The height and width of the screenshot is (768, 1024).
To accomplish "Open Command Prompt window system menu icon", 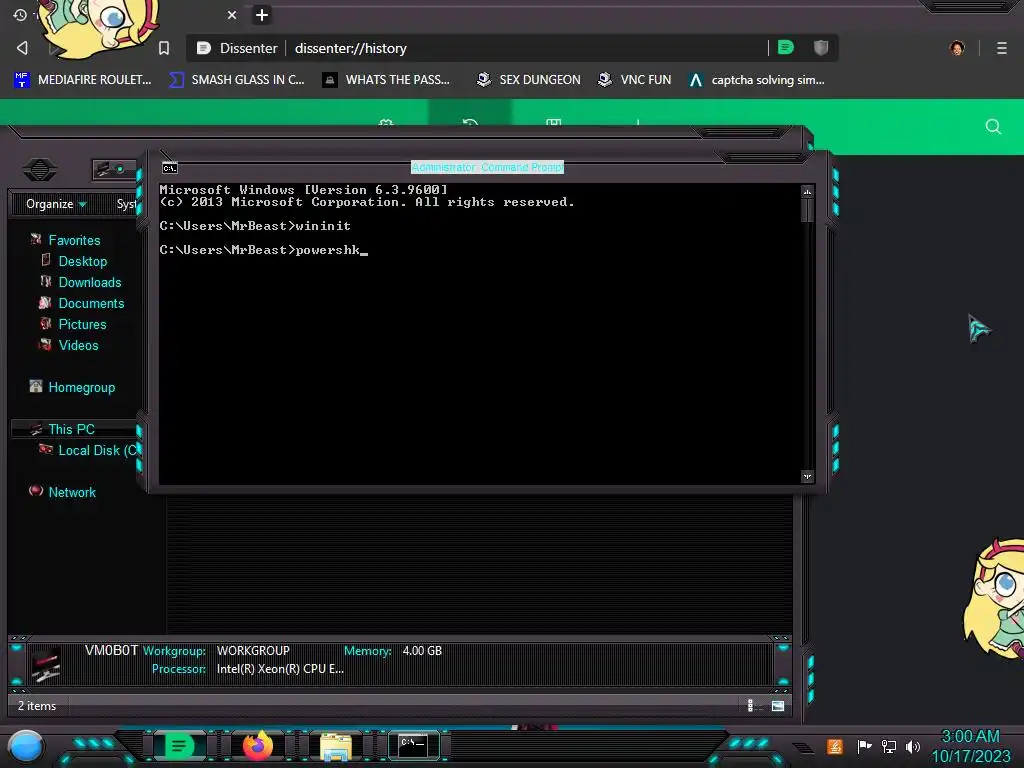I will coord(170,168).
